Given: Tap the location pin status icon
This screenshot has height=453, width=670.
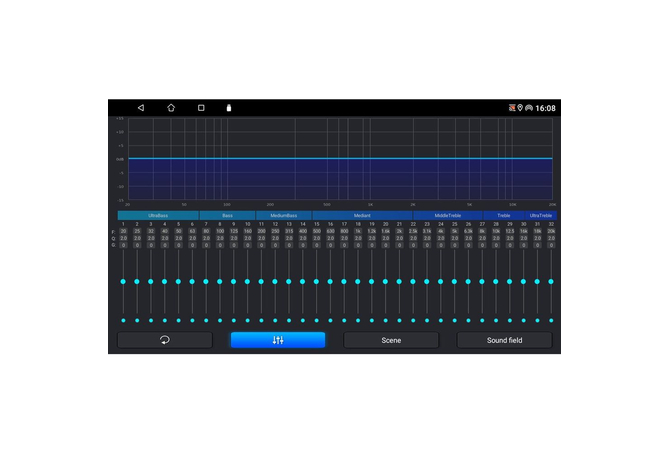Looking at the screenshot, I should point(520,108).
